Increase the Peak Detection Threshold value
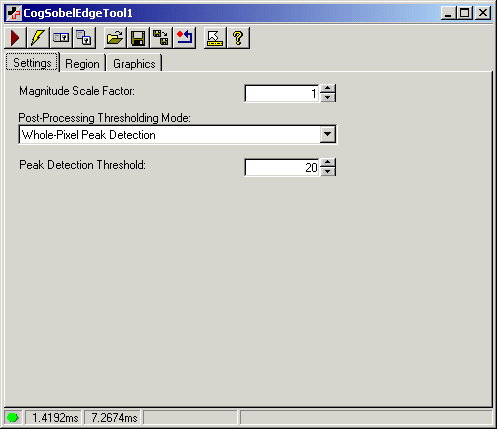 [x=328, y=163]
